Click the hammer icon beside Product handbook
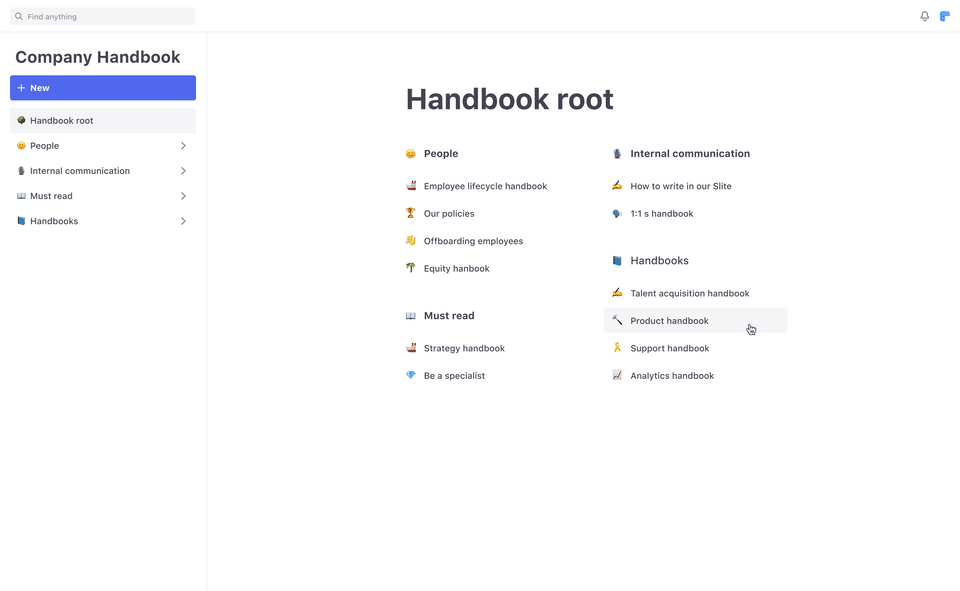 617,321
